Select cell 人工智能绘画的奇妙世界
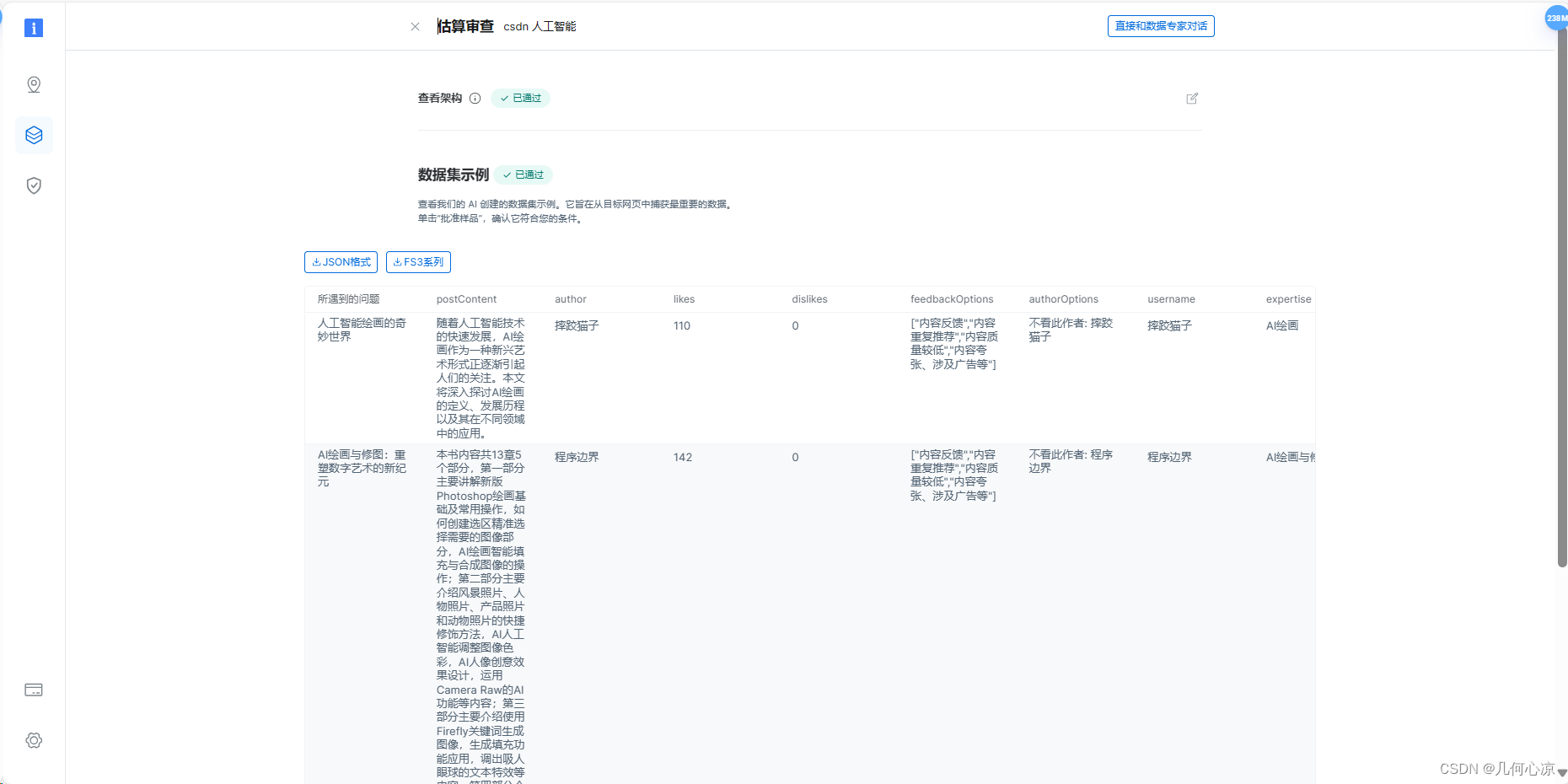The image size is (1568, 784). [362, 330]
